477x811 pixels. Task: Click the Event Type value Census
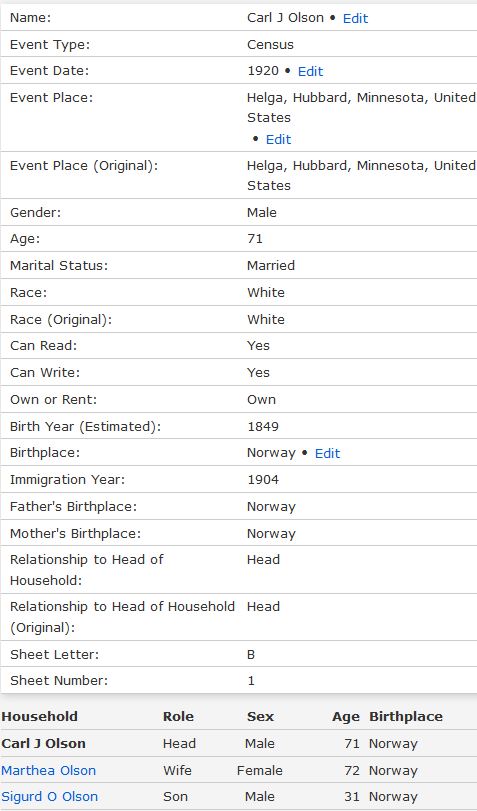pyautogui.click(x=270, y=44)
